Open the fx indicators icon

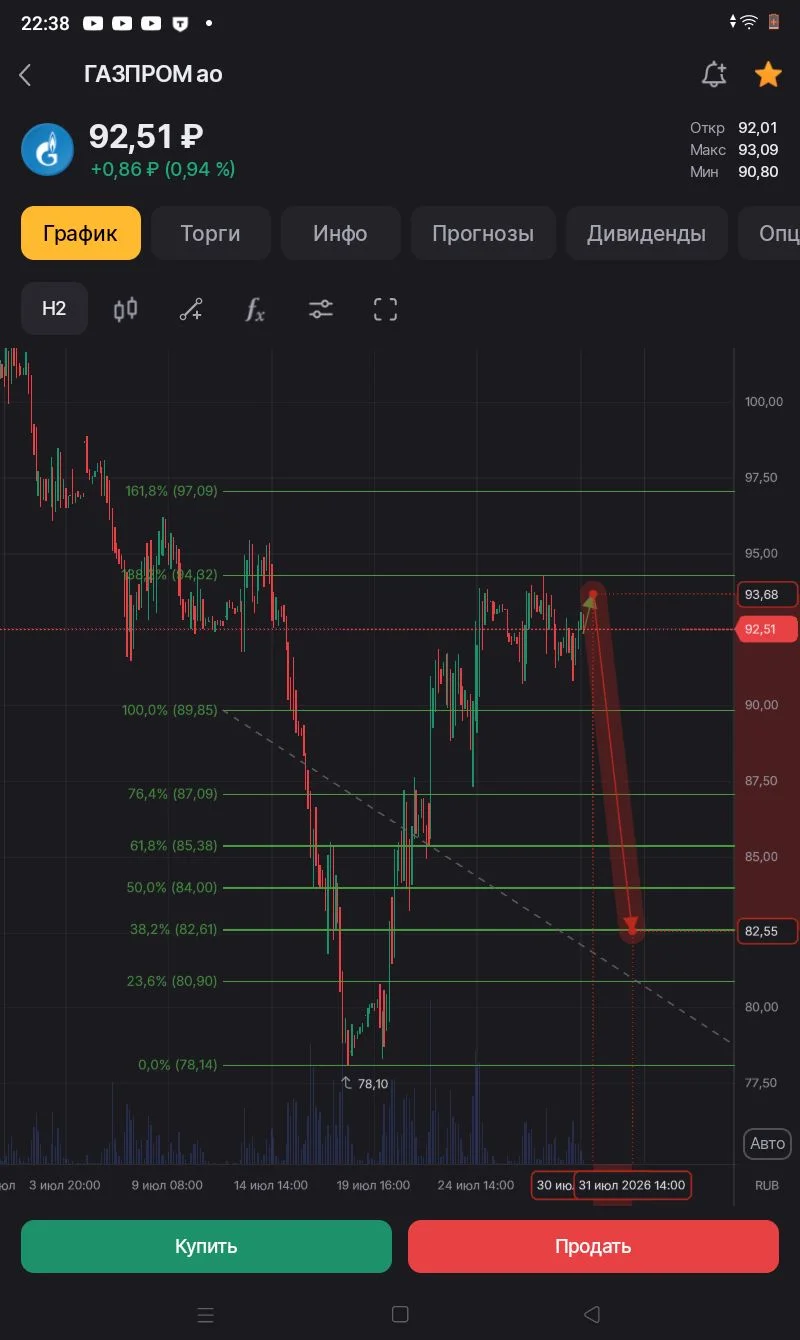tap(255, 309)
